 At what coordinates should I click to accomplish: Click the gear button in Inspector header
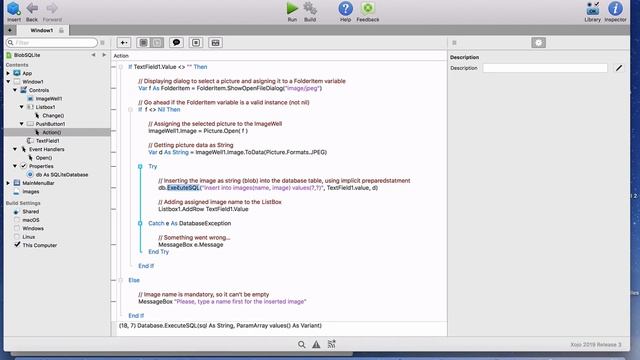pos(538,42)
